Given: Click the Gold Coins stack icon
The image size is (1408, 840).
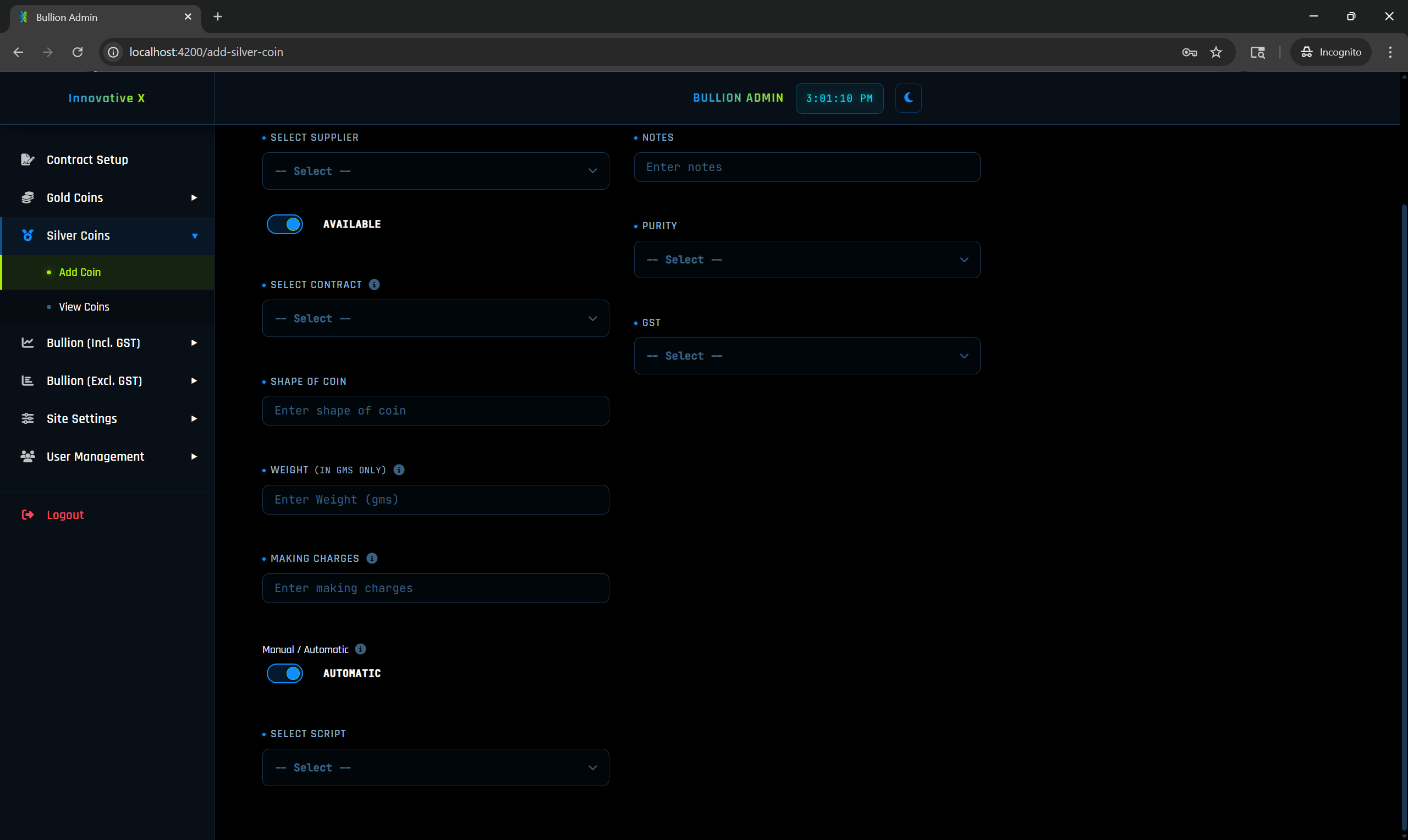Looking at the screenshot, I should pos(27,197).
